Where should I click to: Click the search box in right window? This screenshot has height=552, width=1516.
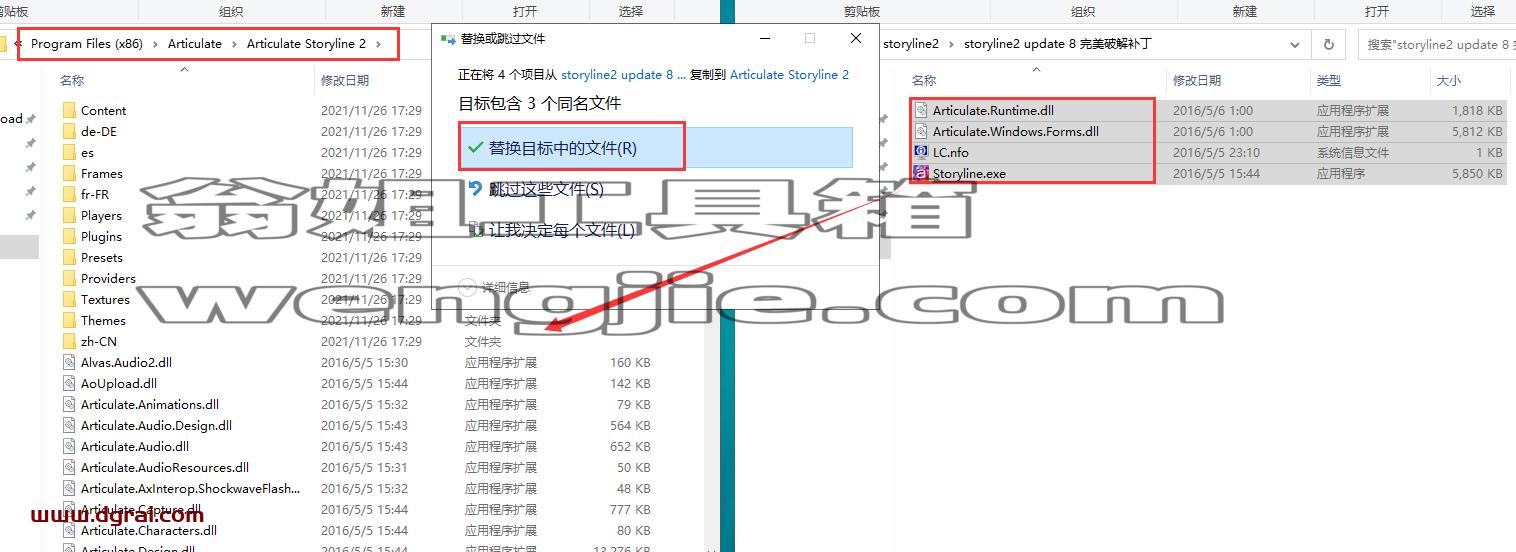pyautogui.click(x=1437, y=44)
